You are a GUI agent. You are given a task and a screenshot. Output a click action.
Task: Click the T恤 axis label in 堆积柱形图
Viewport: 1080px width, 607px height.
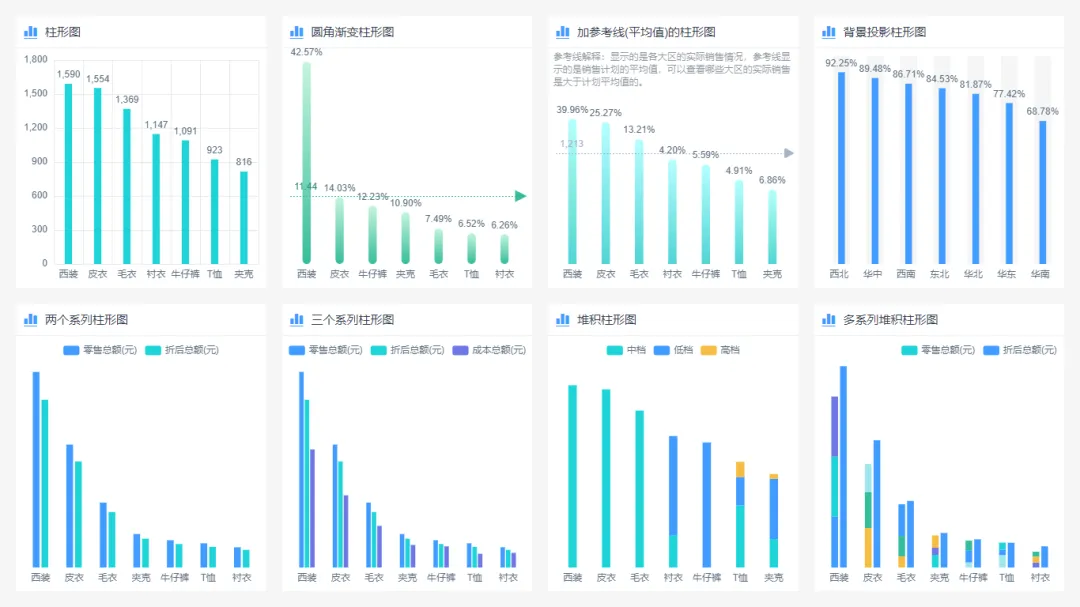pyautogui.click(x=740, y=577)
